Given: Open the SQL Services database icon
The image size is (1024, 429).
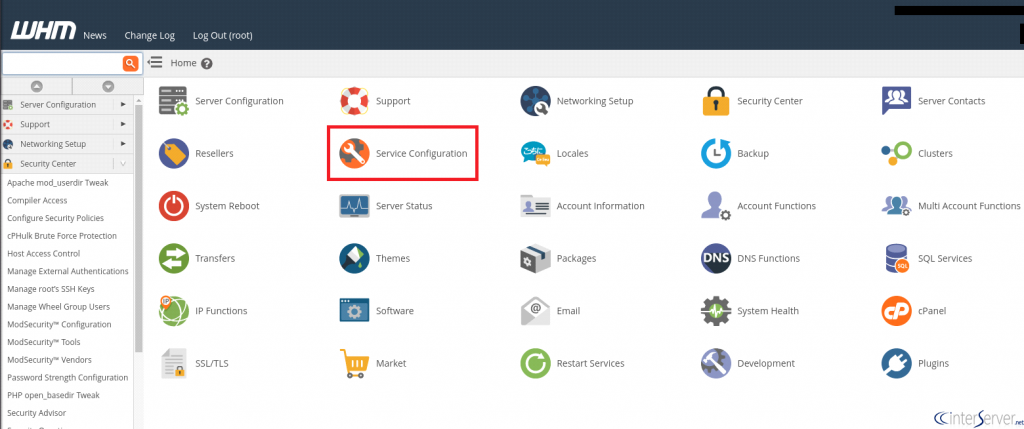Looking at the screenshot, I should (x=896, y=258).
